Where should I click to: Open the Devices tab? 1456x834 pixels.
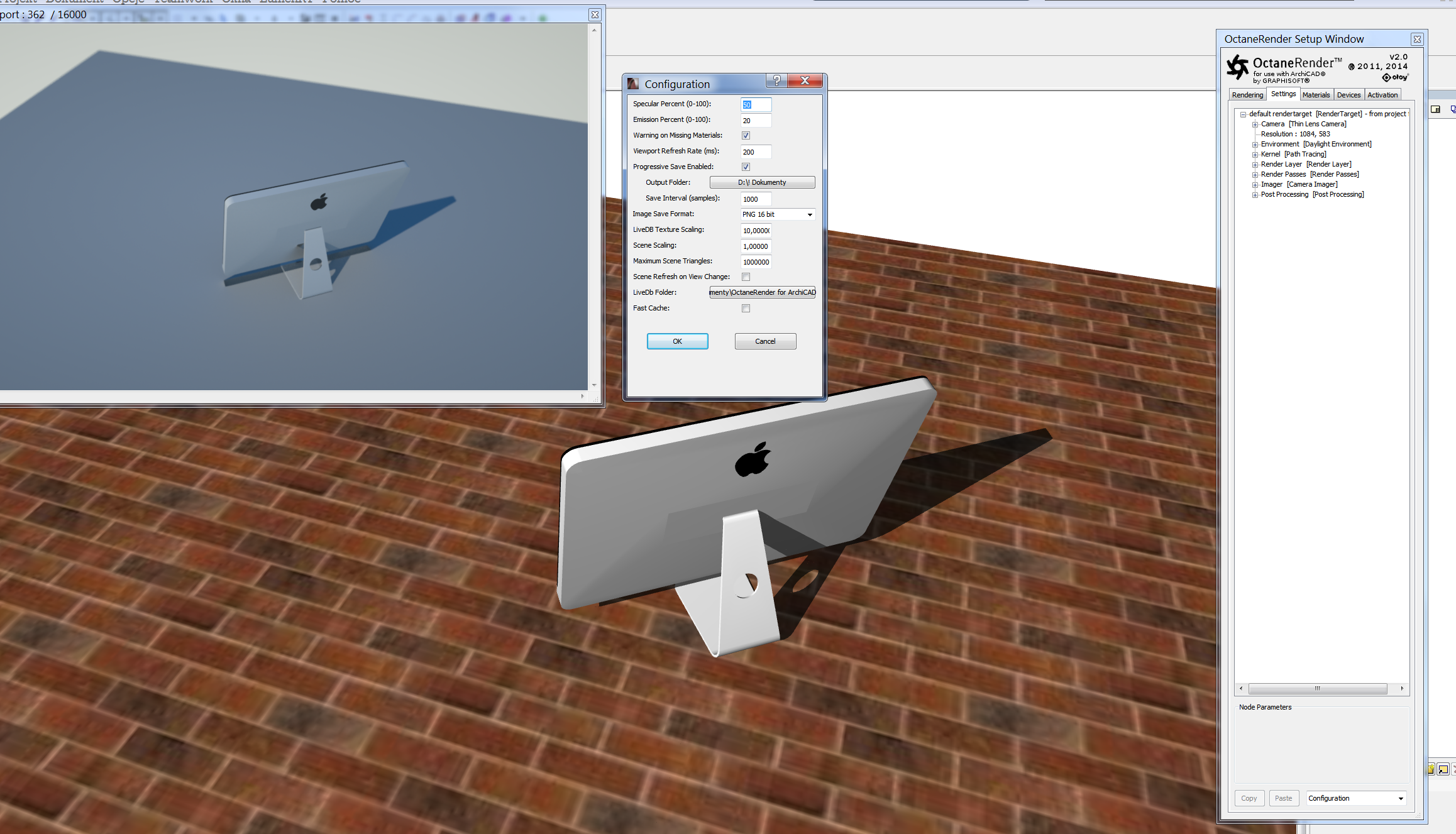click(x=1348, y=95)
